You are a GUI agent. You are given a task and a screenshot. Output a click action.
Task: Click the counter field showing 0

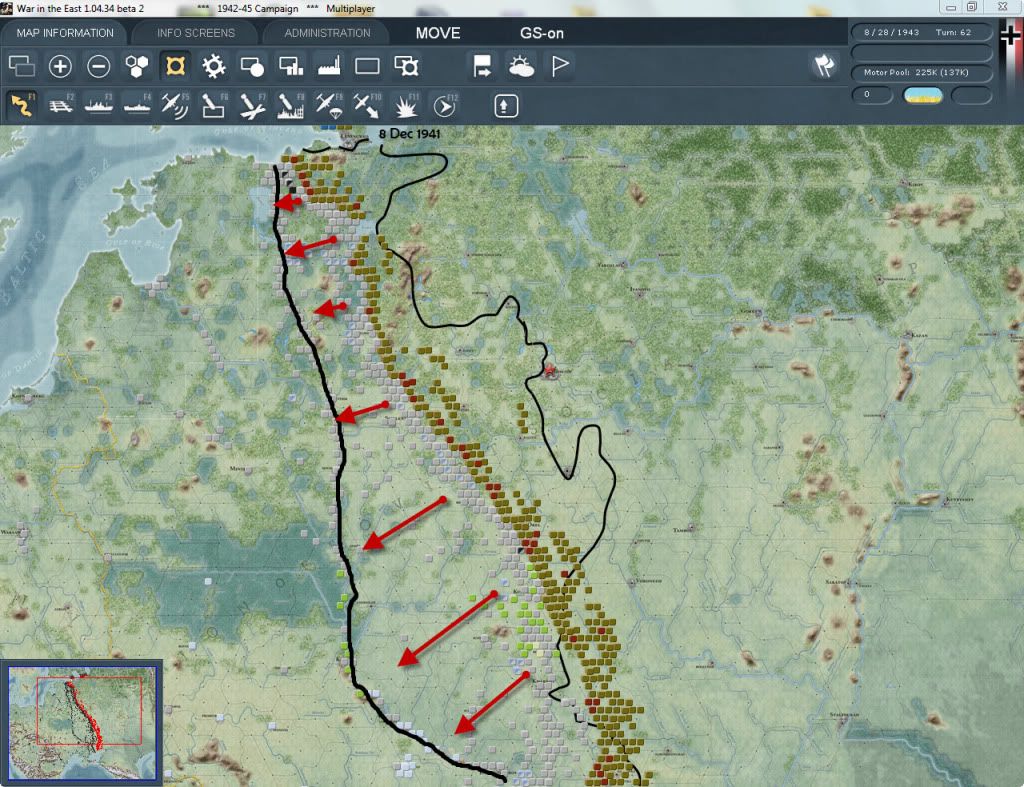point(872,95)
